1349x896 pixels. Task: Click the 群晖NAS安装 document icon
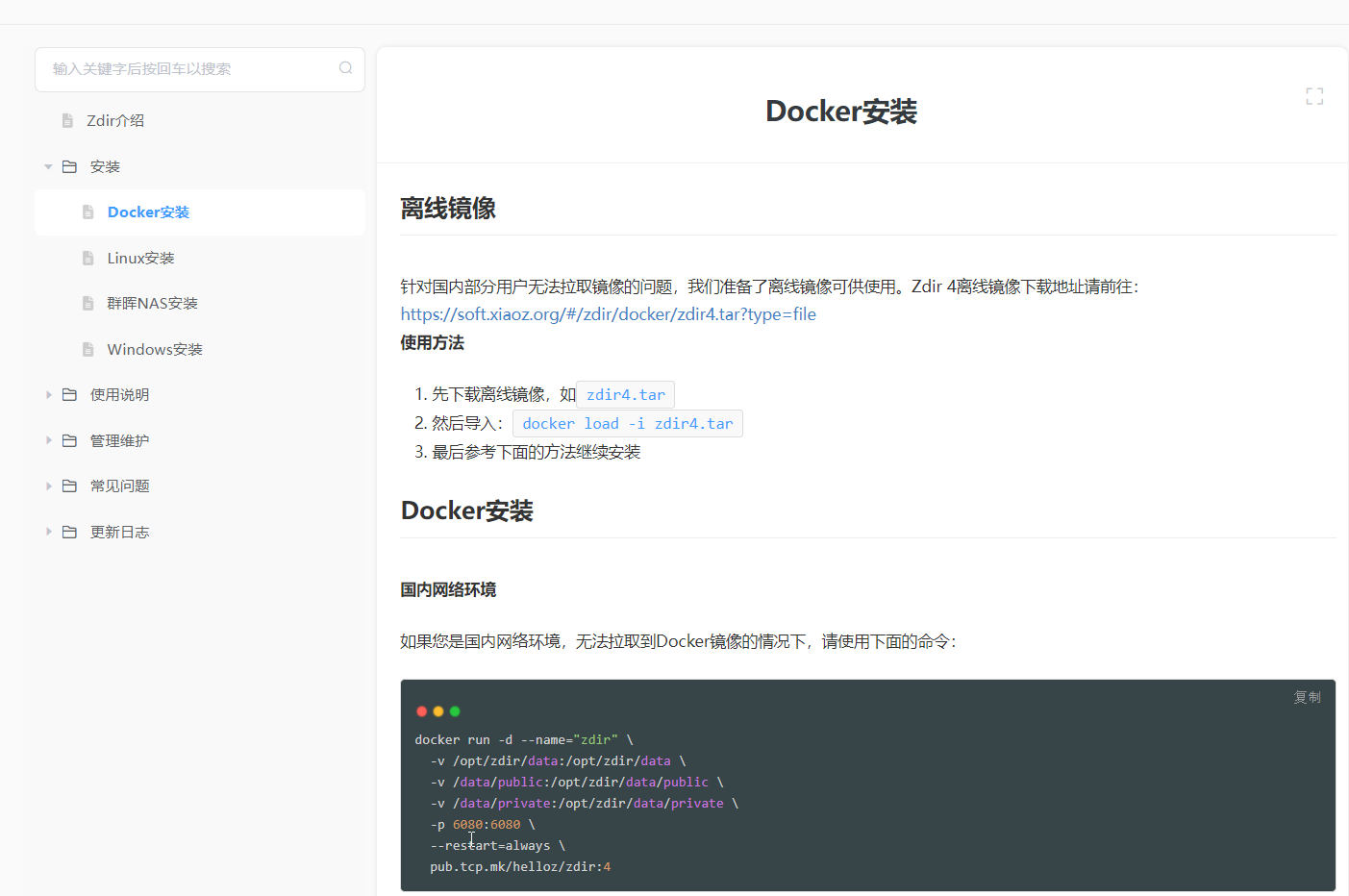point(88,303)
